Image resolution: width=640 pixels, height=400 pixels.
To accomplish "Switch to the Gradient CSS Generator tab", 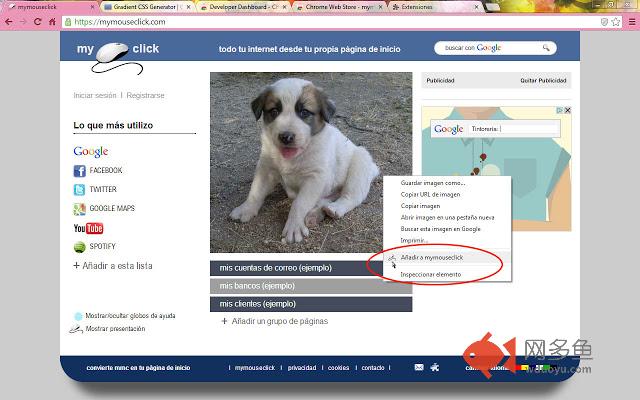I will [146, 7].
